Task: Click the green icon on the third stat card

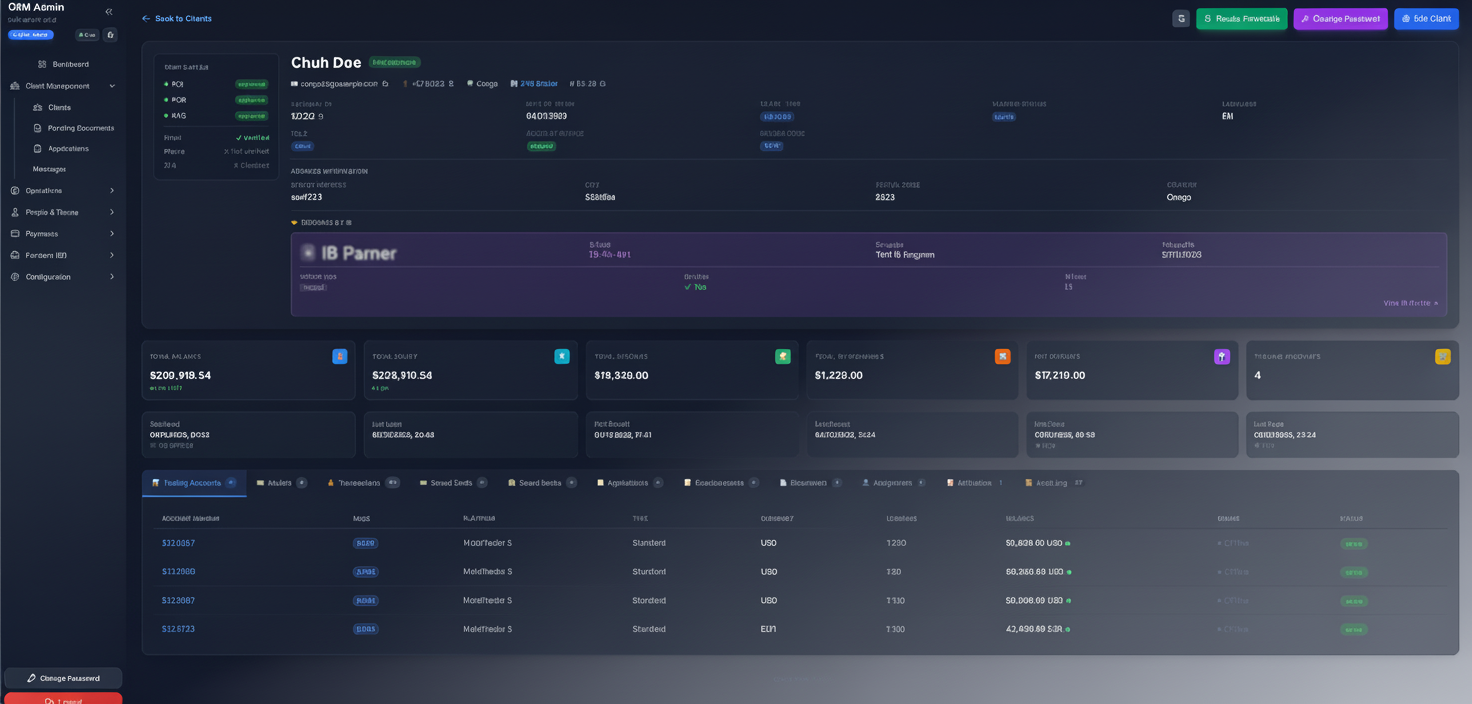Action: (782, 356)
